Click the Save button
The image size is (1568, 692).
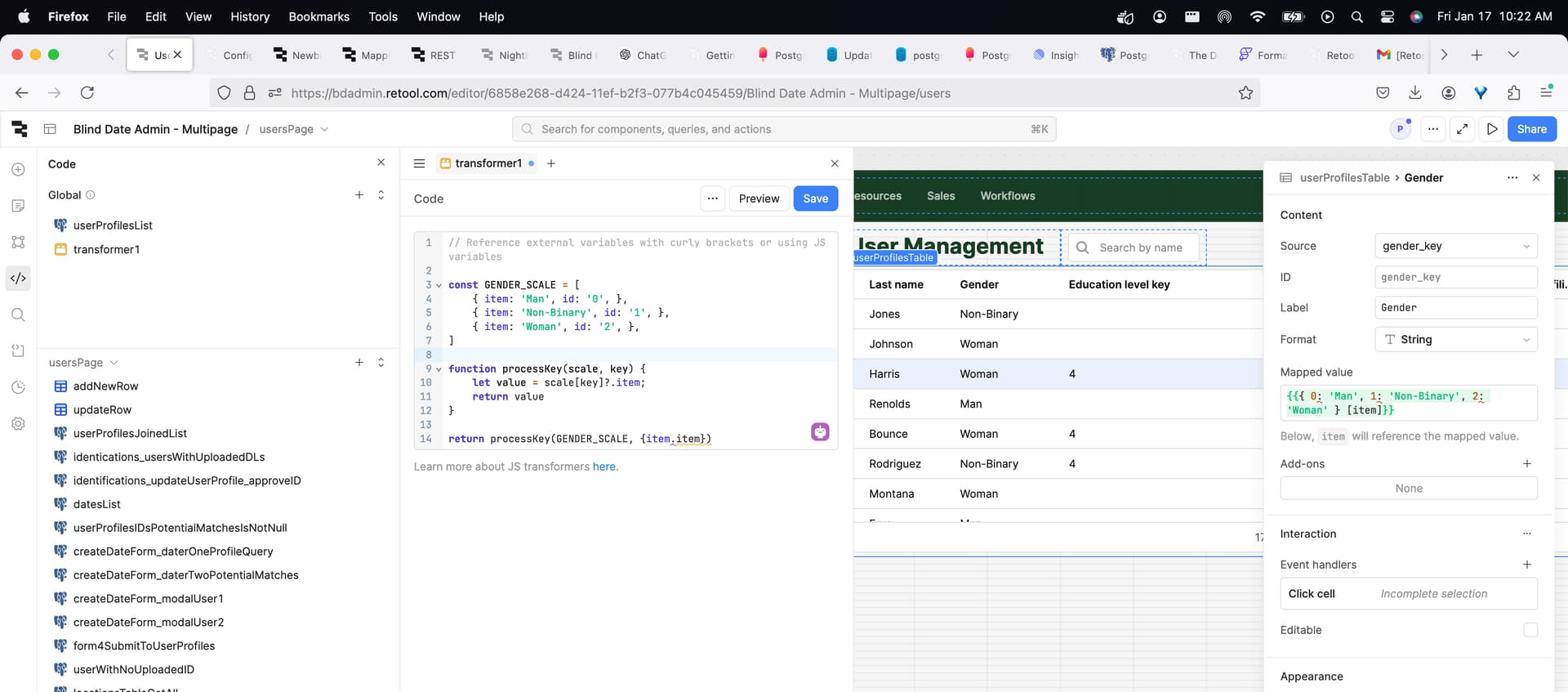[815, 199]
